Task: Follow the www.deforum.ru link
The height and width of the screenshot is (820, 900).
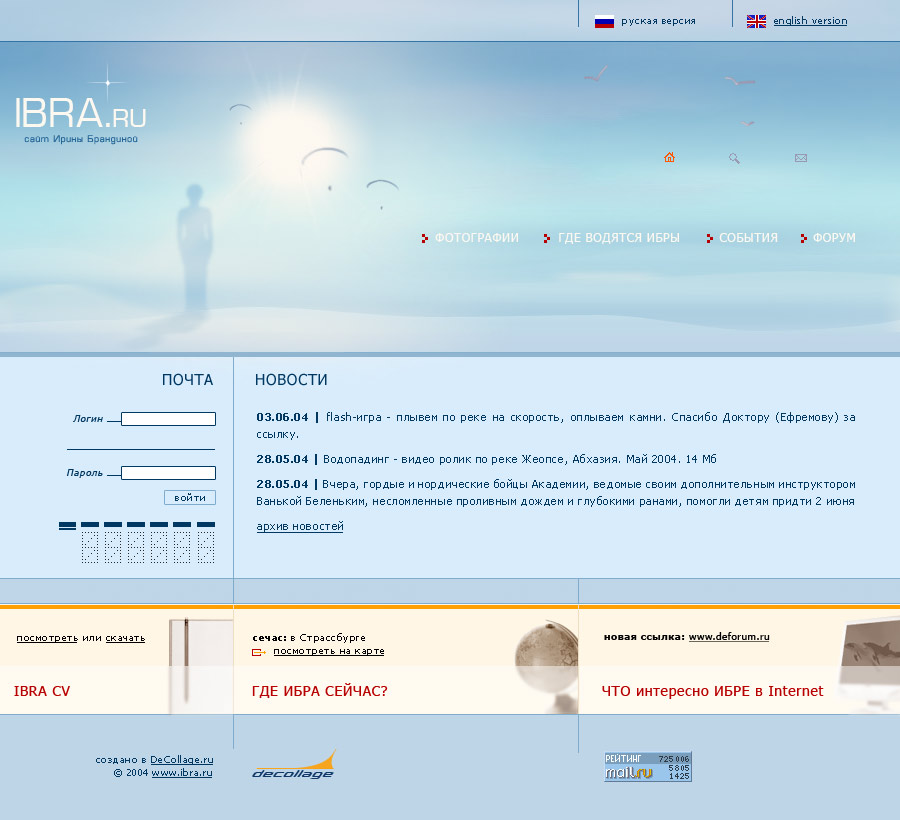Action: tap(729, 637)
